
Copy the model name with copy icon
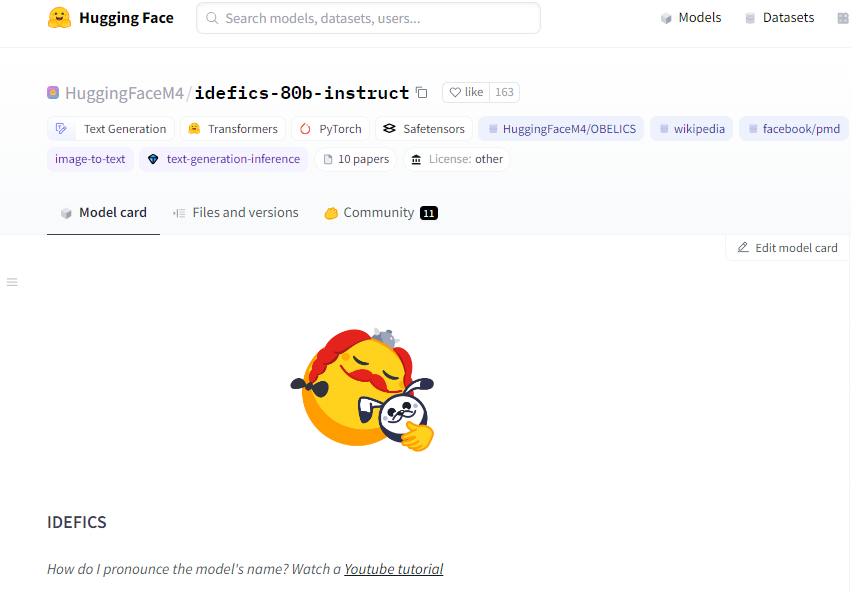pyautogui.click(x=422, y=92)
